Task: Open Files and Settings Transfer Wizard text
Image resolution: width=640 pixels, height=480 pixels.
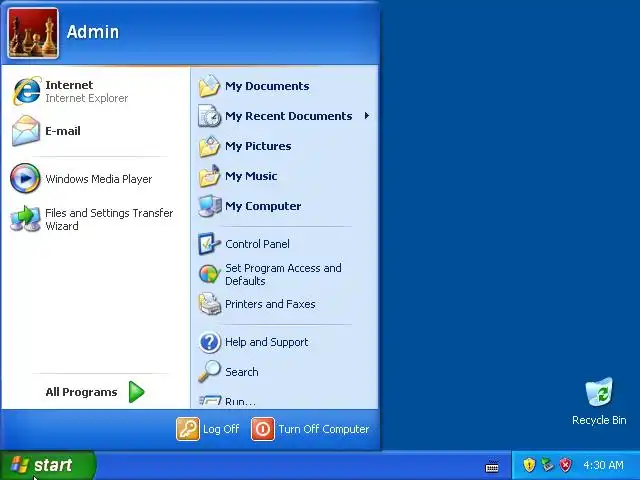Action: [x=109, y=219]
